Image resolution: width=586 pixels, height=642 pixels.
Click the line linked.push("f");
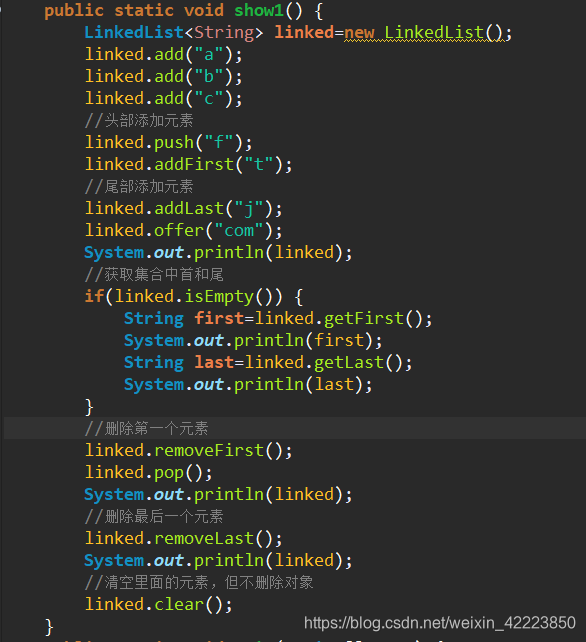point(168,142)
